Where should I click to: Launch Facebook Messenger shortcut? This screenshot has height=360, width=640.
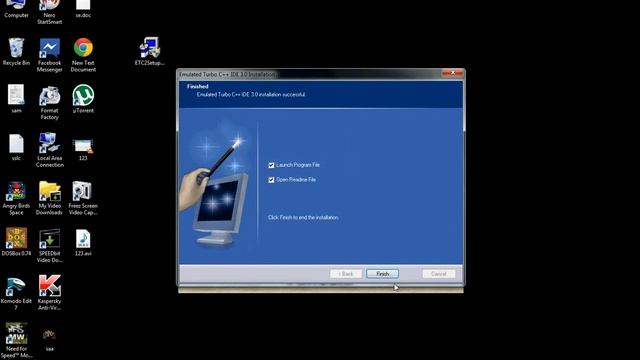click(x=49, y=55)
